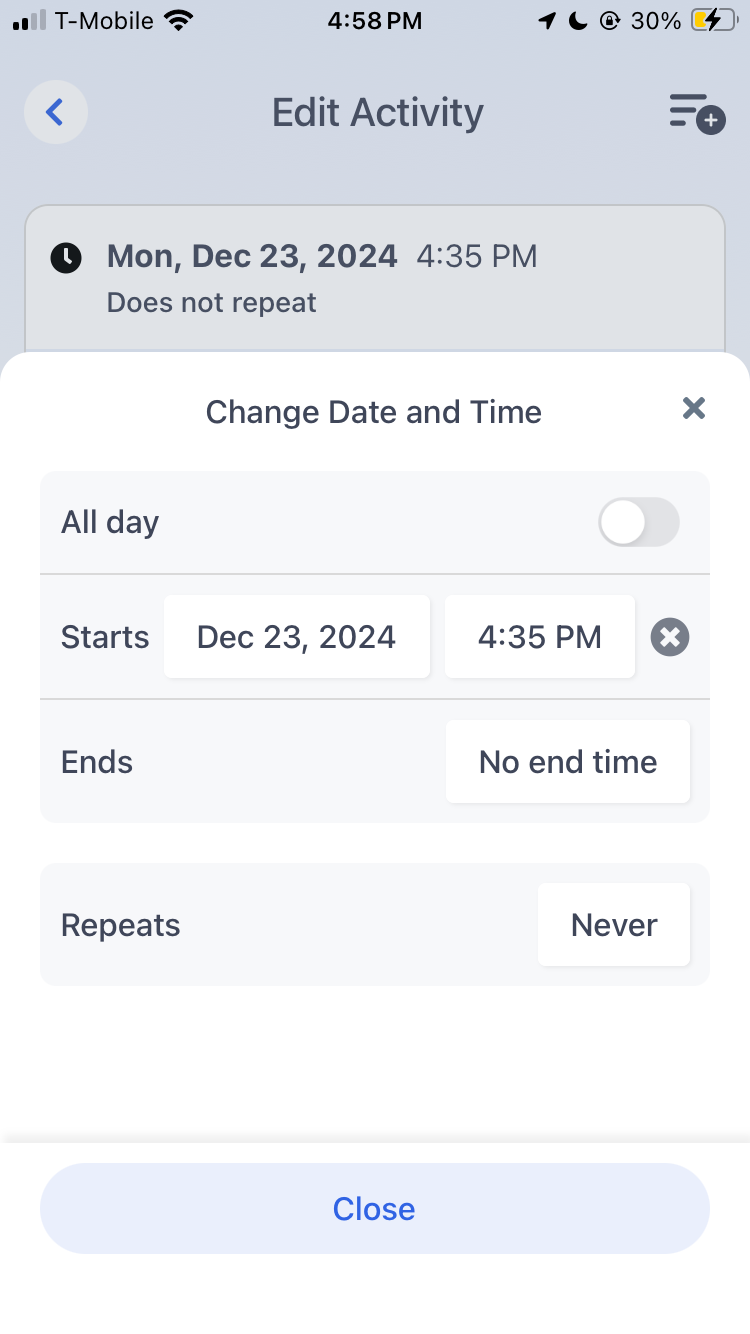This screenshot has height=1334, width=750.
Task: Tap the Do Not Disturb moon icon
Action: click(x=578, y=21)
